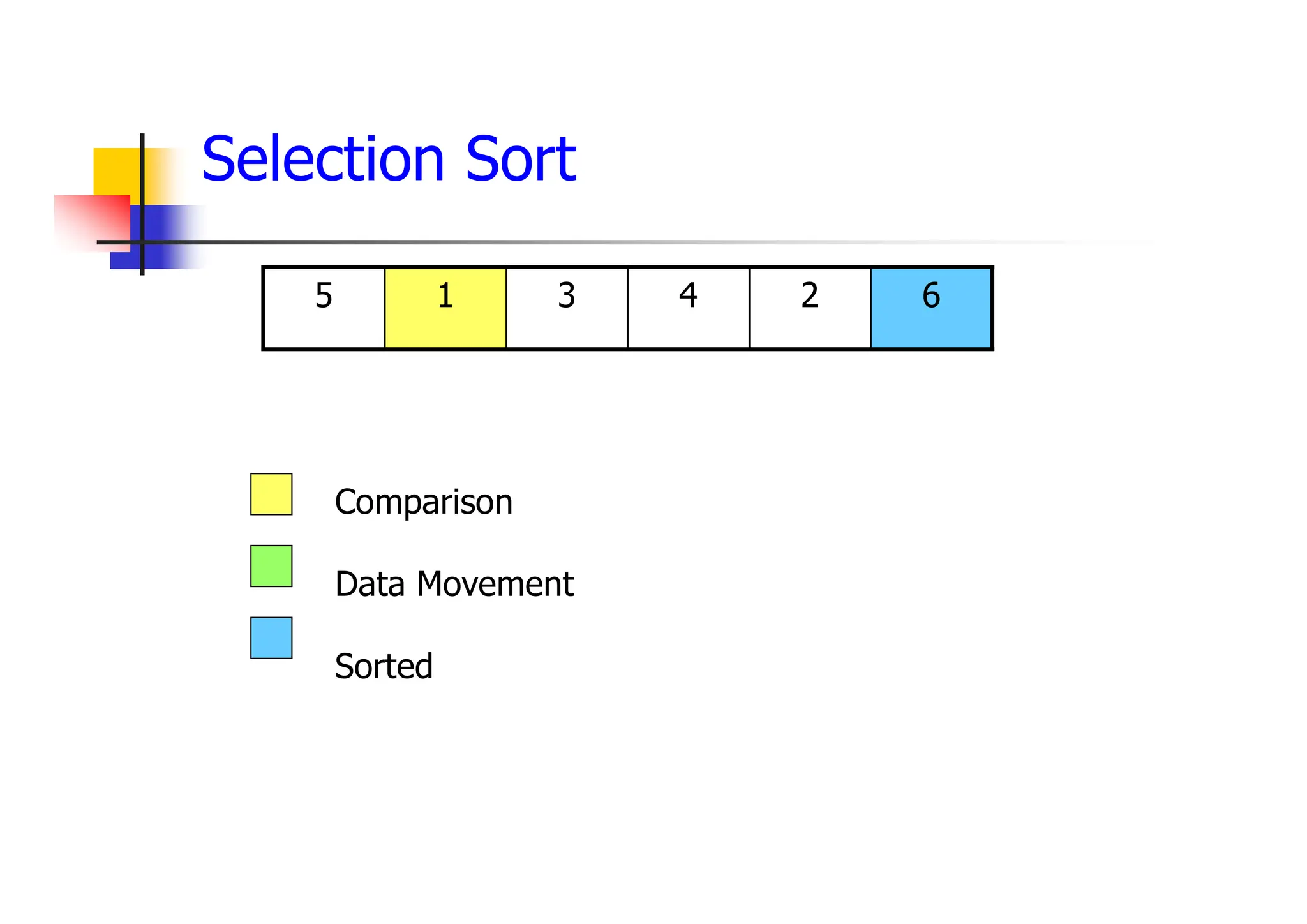Click the word "Selection" in the title

pyautogui.click(x=323, y=159)
